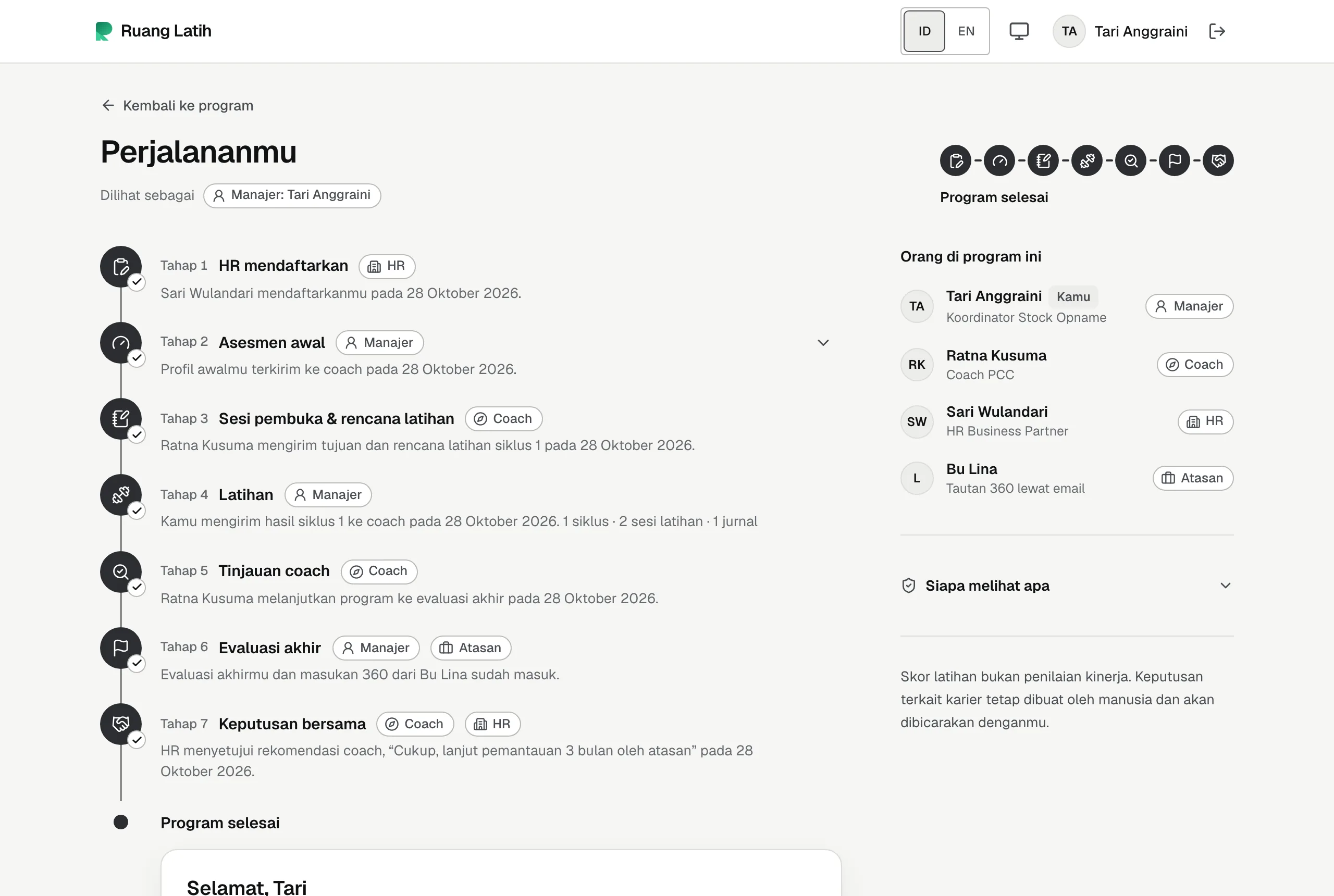The image size is (1334, 896).
Task: Click Tahap 7 handshake timeline icon
Action: pyautogui.click(x=120, y=724)
